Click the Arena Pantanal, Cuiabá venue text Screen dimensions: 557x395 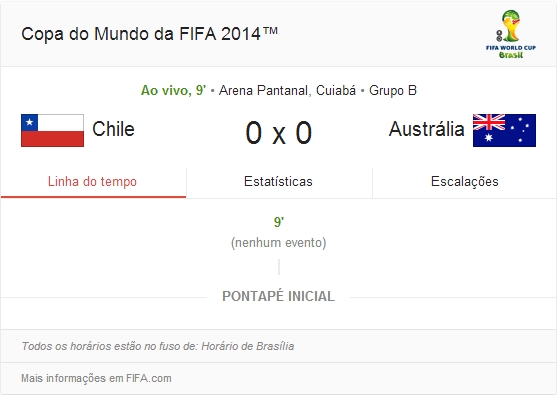point(287,90)
